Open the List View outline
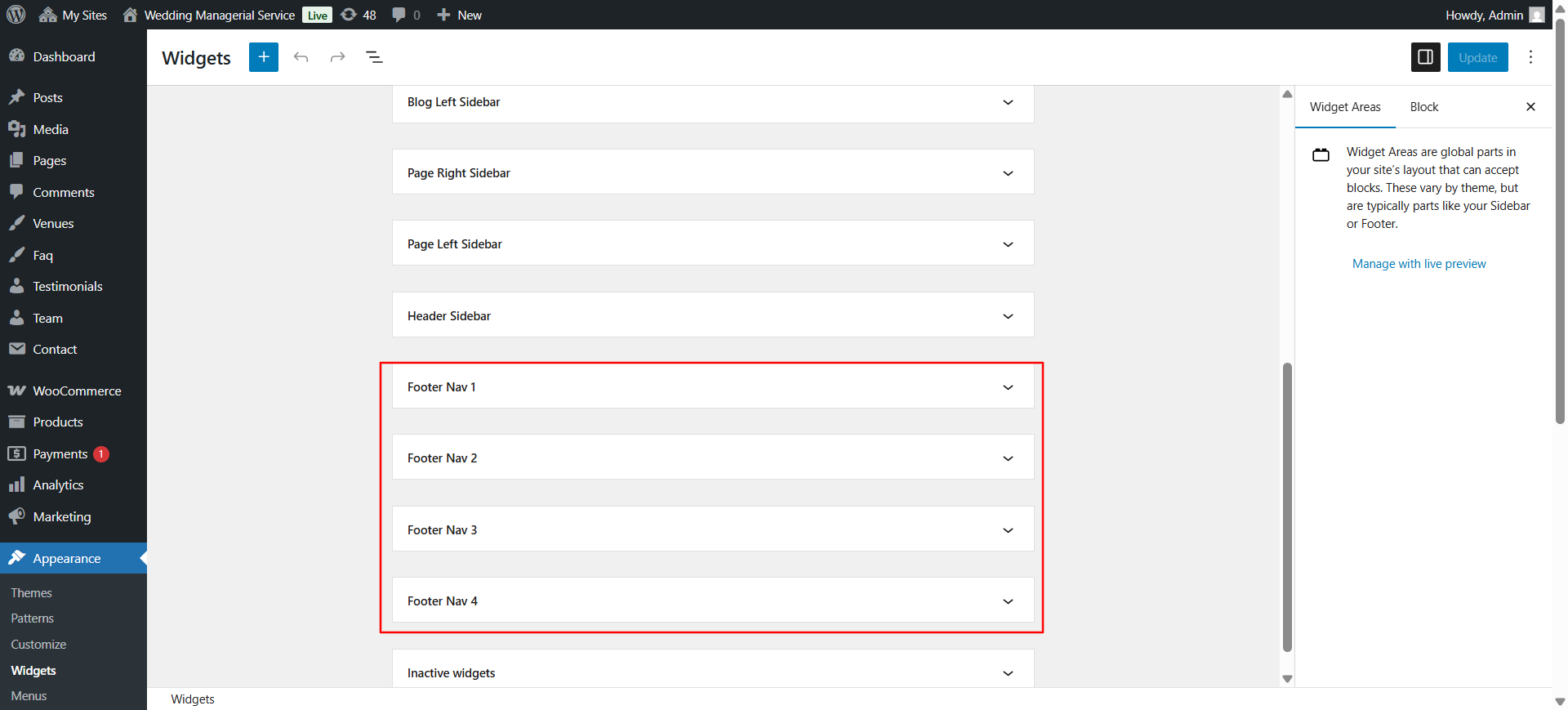1568x710 pixels. (374, 57)
